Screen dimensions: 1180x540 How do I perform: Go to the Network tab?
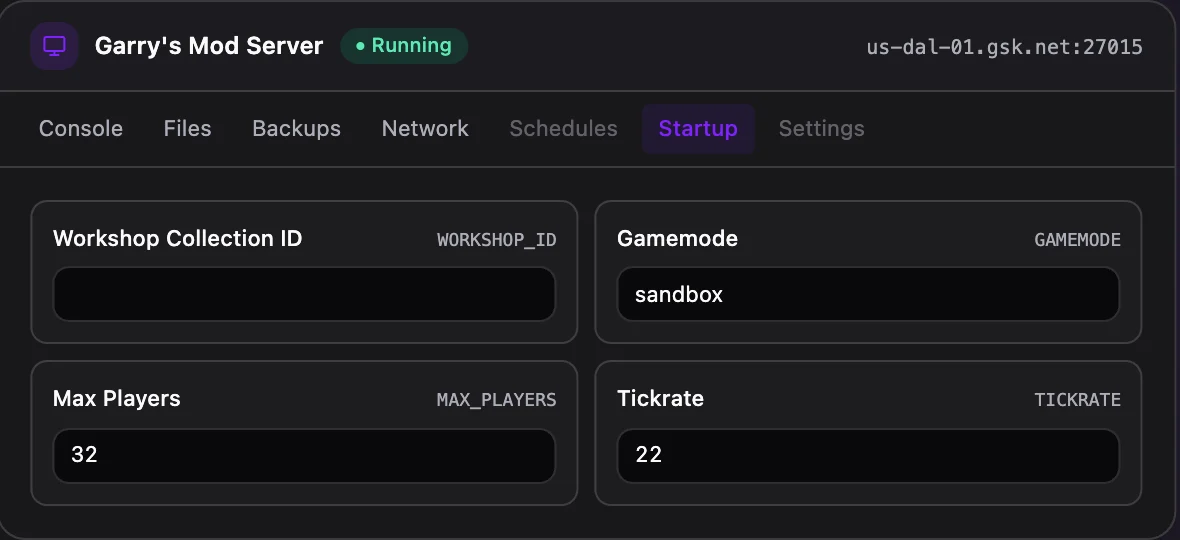point(425,129)
